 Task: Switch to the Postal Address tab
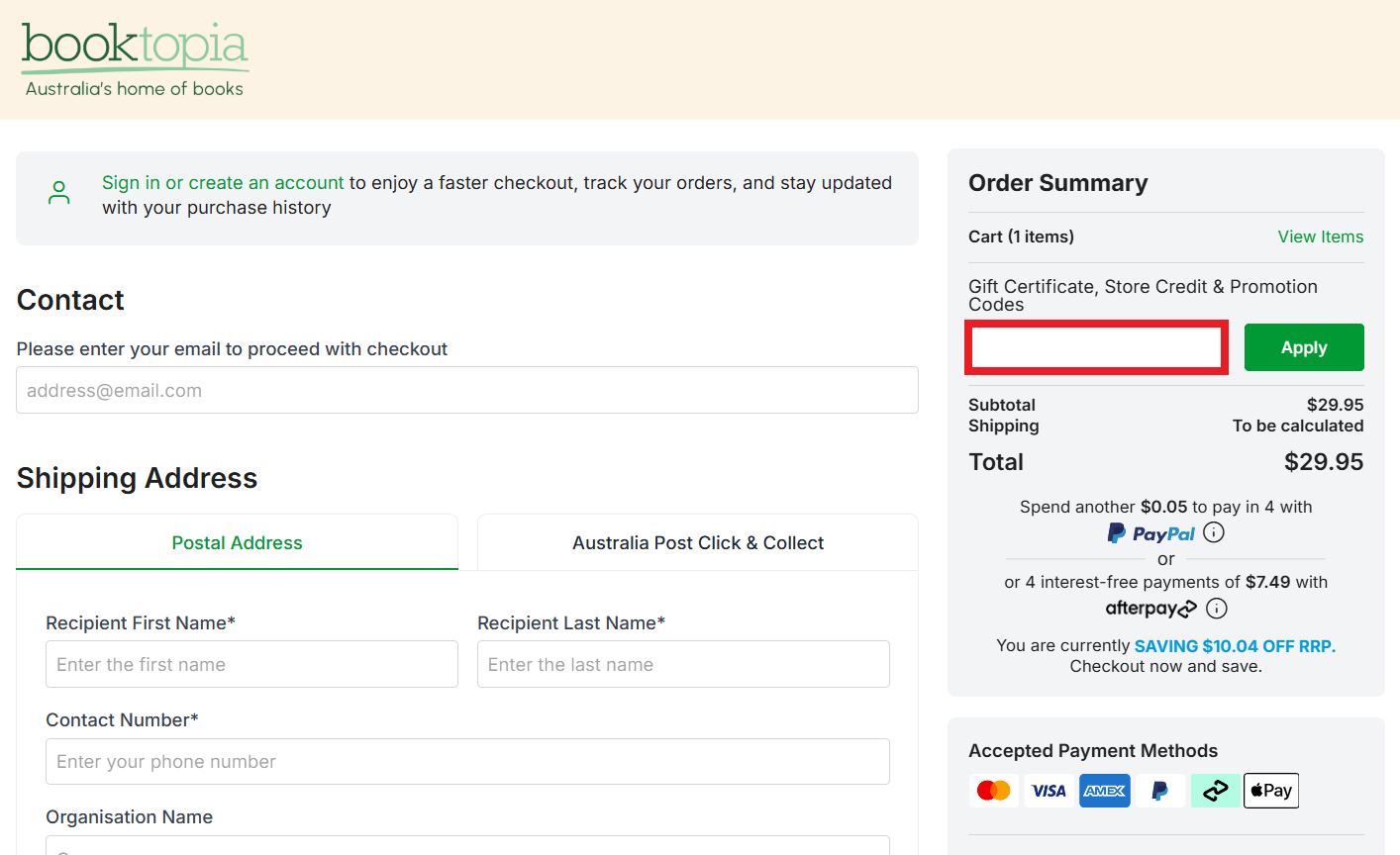pyautogui.click(x=237, y=542)
